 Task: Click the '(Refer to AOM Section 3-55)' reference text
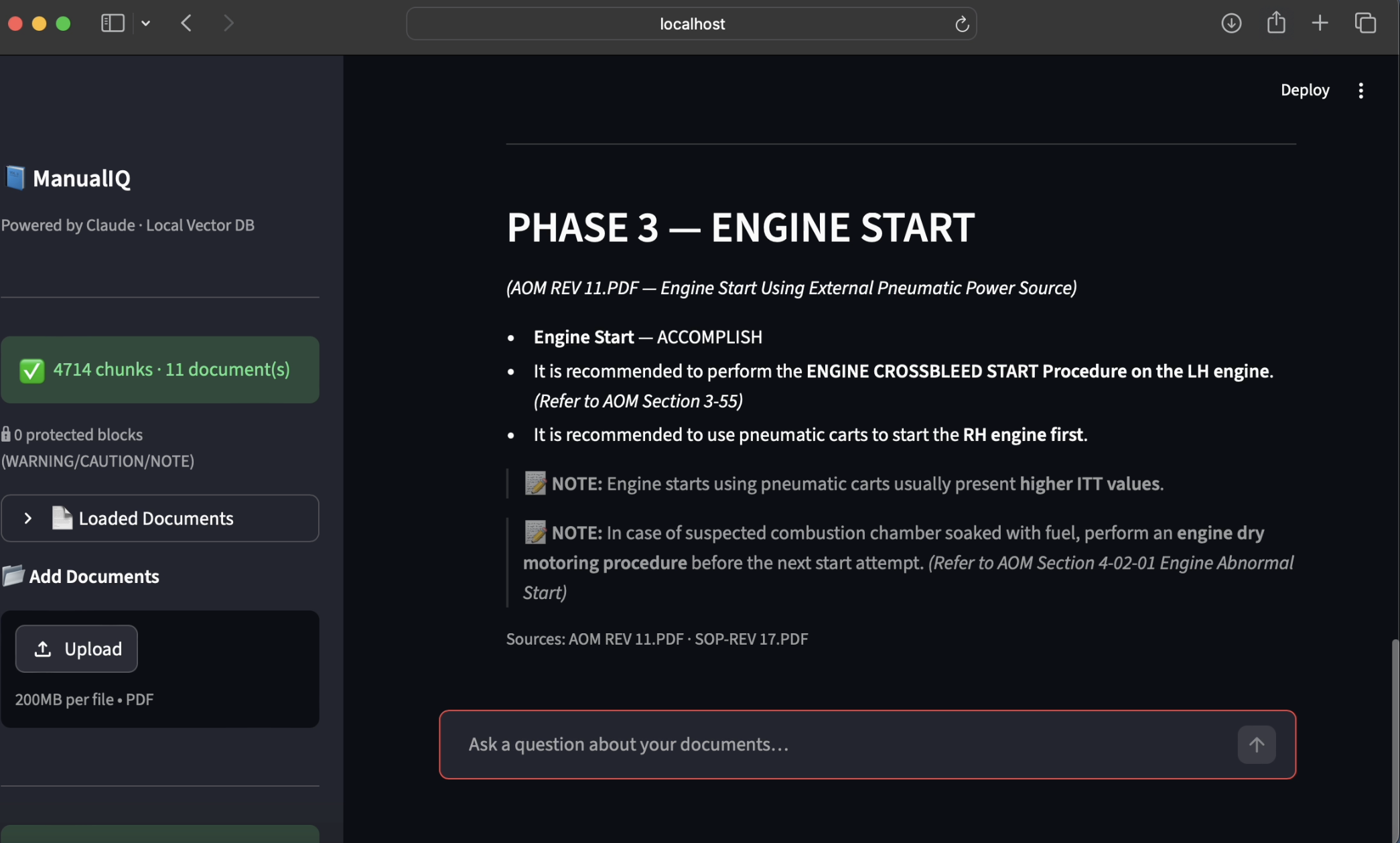coord(638,401)
